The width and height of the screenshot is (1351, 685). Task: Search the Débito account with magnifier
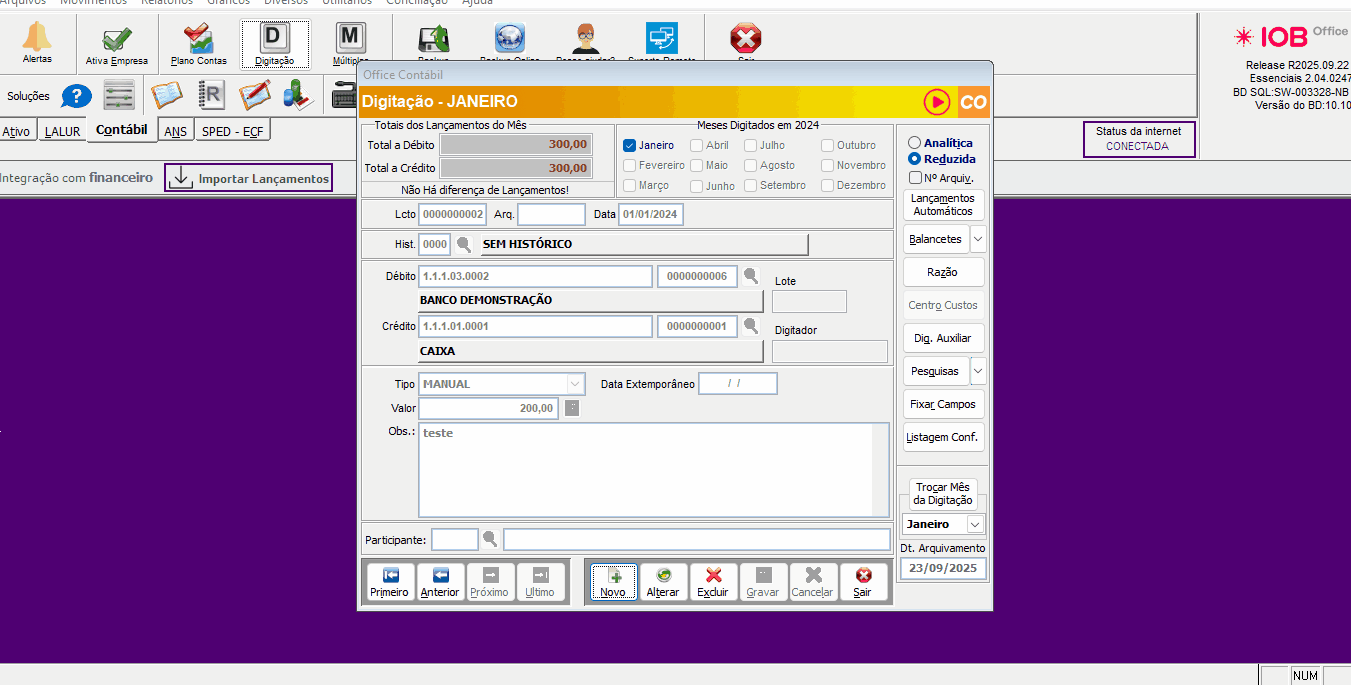pos(751,276)
